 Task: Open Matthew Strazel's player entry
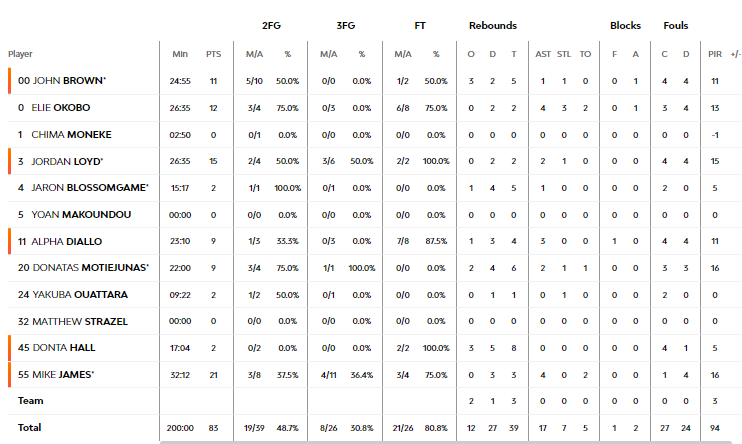(80, 322)
